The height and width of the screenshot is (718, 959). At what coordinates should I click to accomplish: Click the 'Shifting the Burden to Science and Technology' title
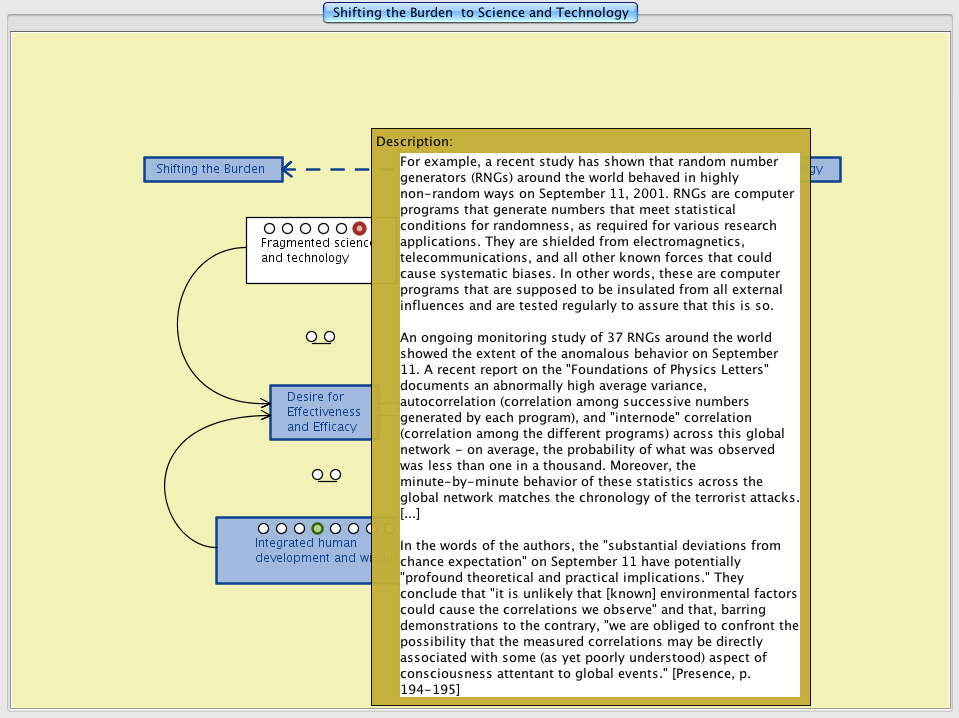[x=480, y=13]
